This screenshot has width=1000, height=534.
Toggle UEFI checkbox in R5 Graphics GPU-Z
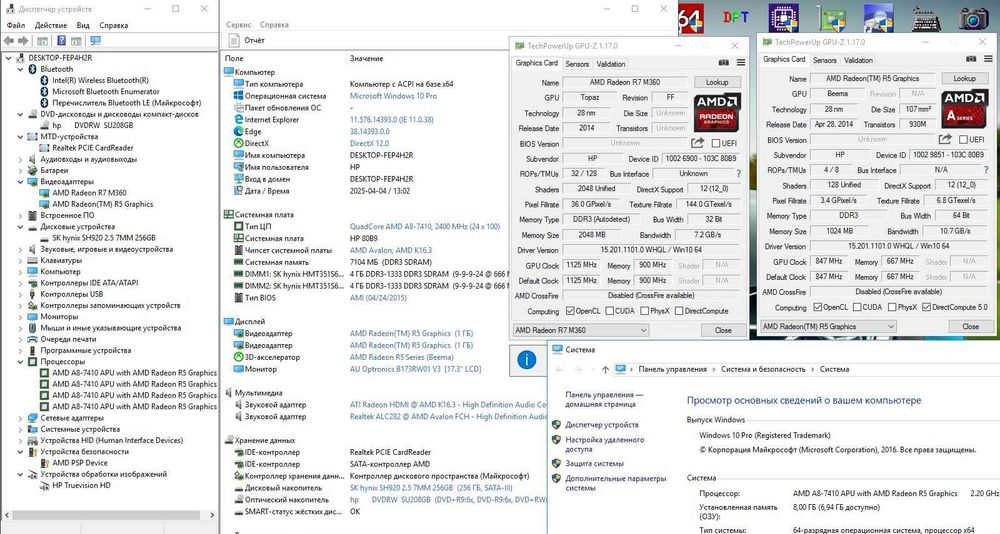tap(963, 140)
